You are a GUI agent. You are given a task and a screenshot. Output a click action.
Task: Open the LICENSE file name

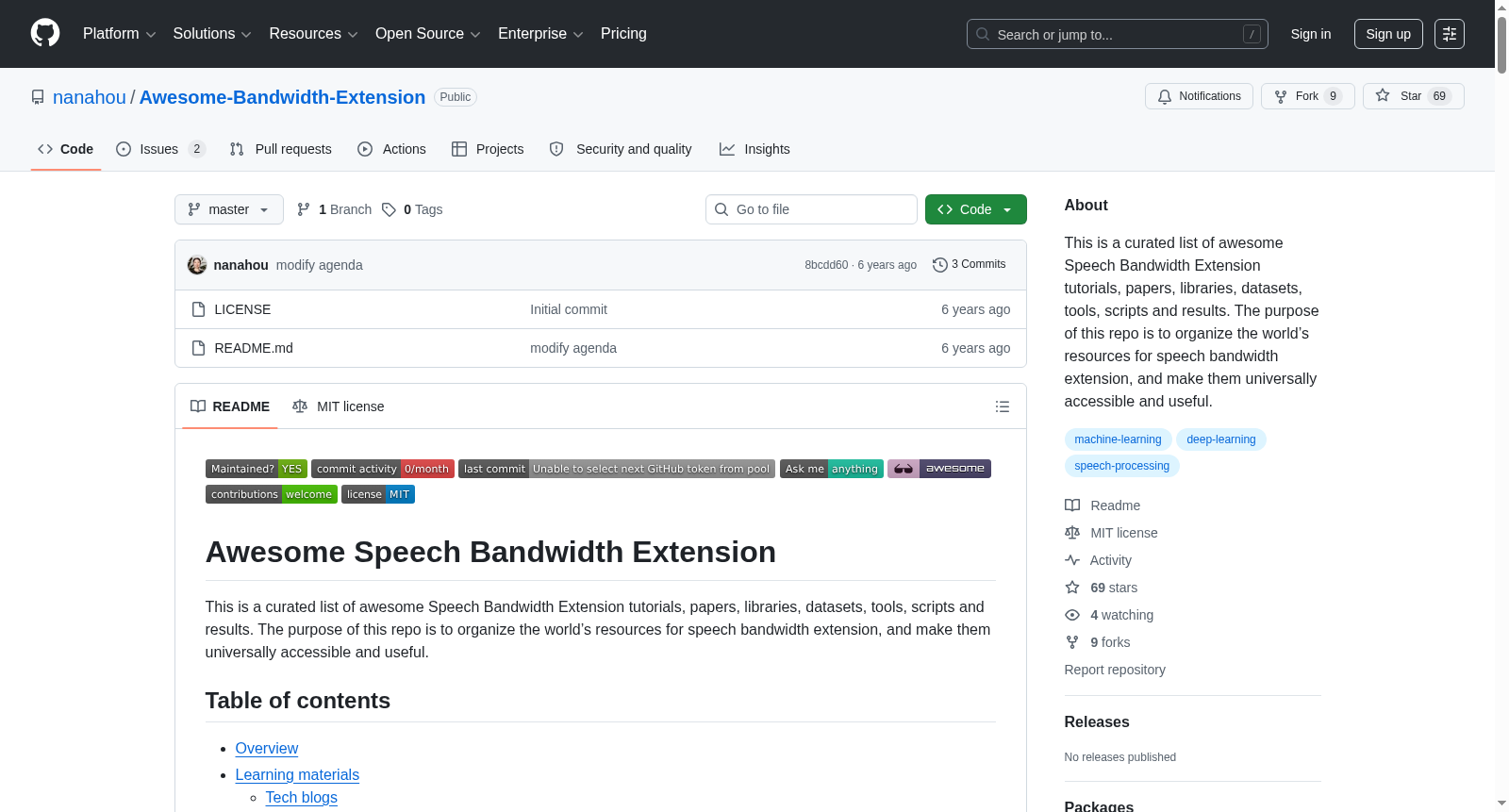pyautogui.click(x=242, y=309)
